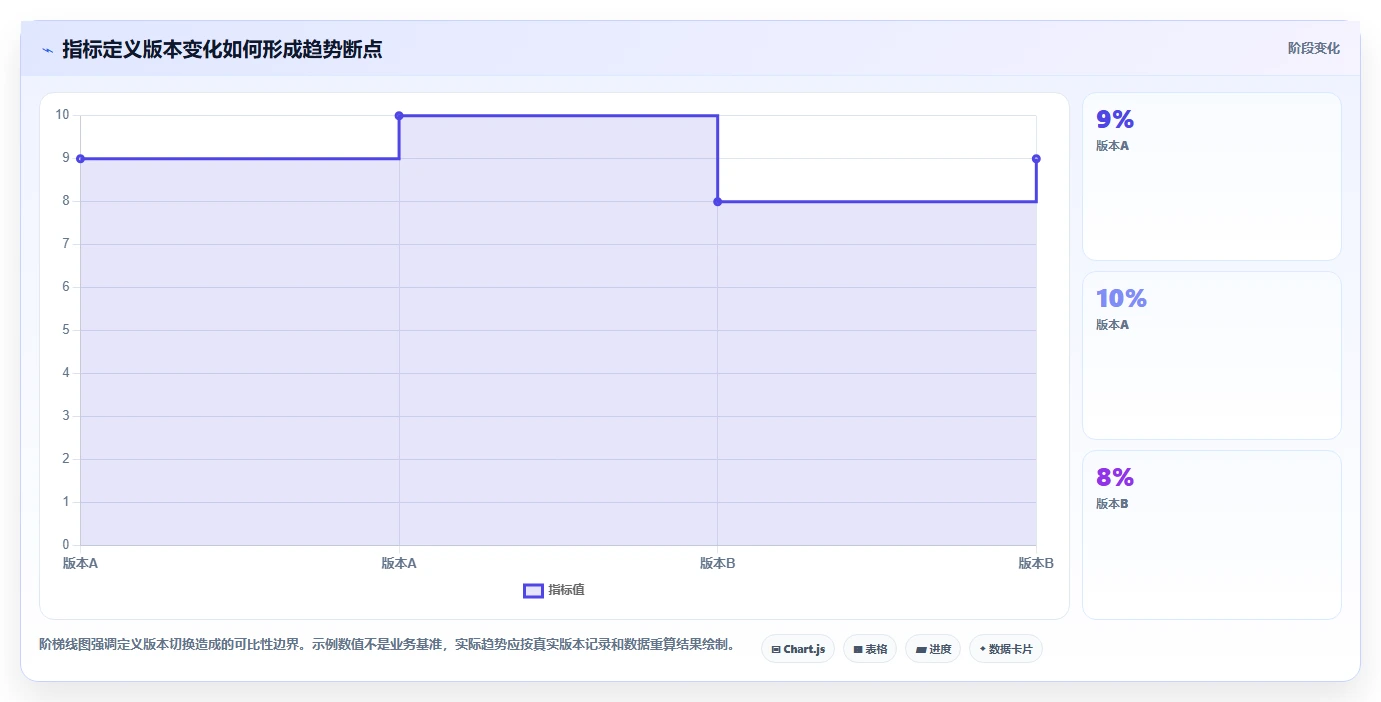
Task: Click the y-axis tick label 0
Action: pos(66,545)
